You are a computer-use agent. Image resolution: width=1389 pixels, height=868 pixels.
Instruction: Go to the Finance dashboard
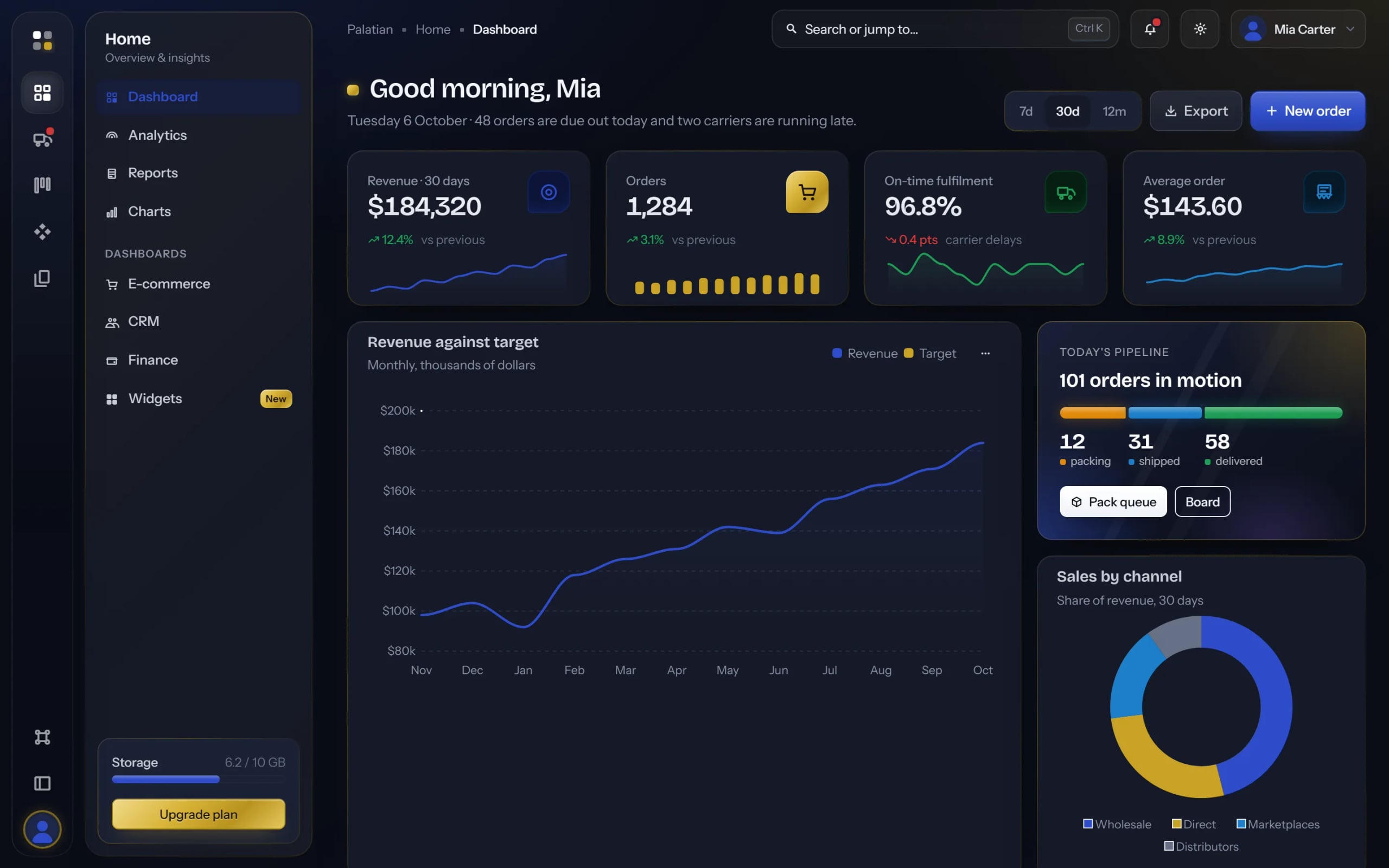pos(198,360)
